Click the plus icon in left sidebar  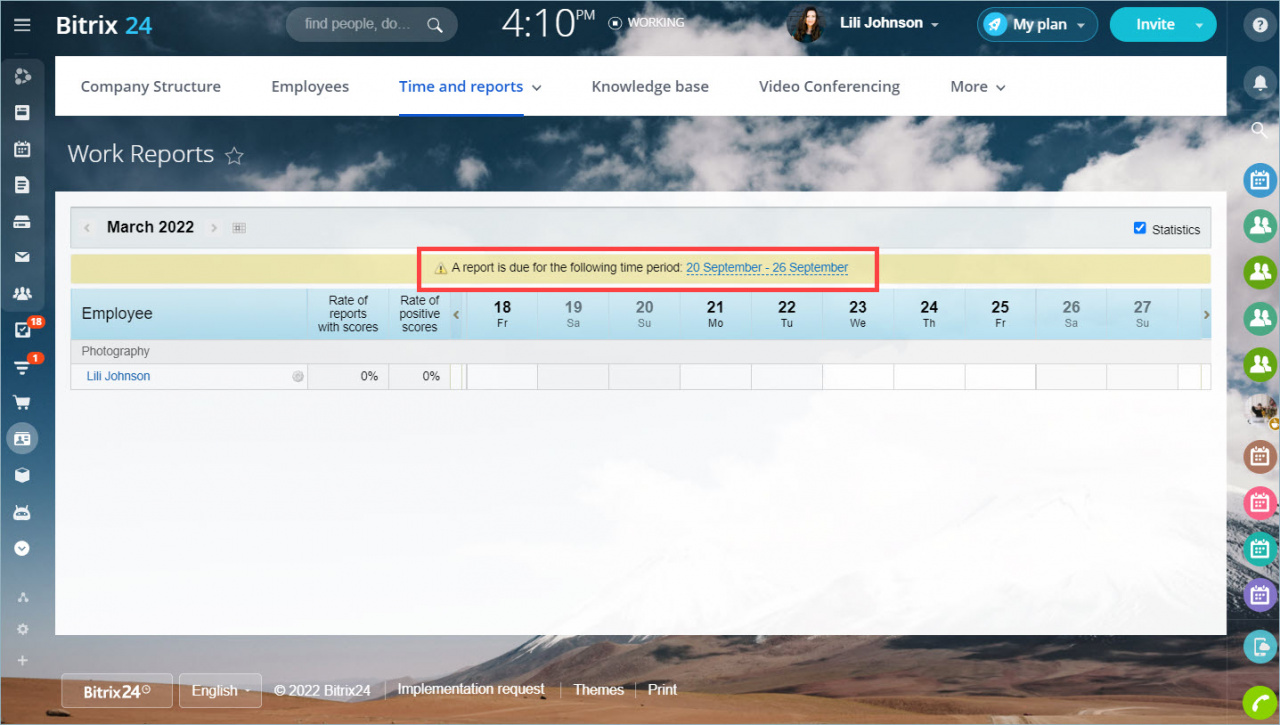click(x=22, y=661)
